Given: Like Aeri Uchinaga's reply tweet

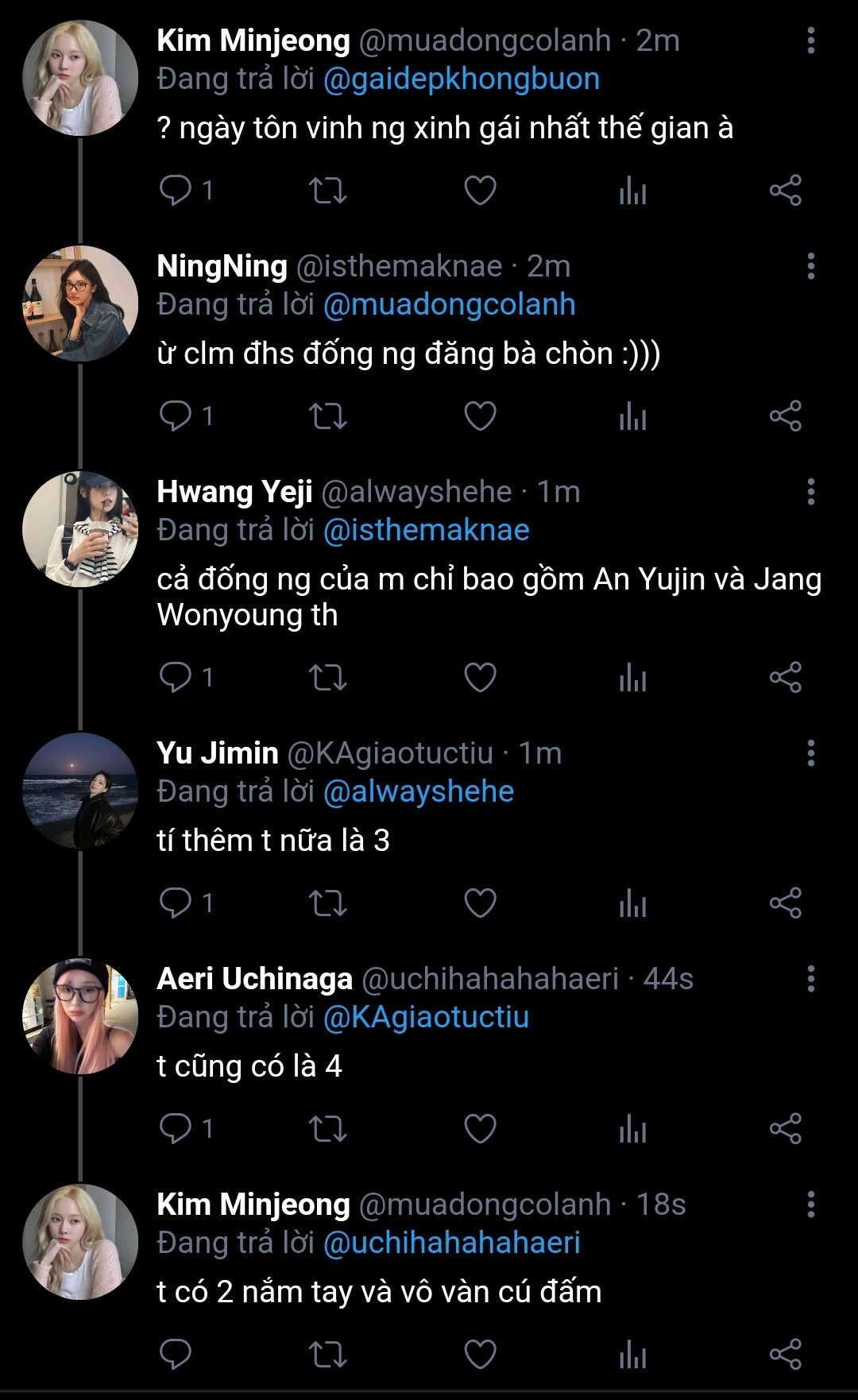Looking at the screenshot, I should click(x=480, y=1128).
